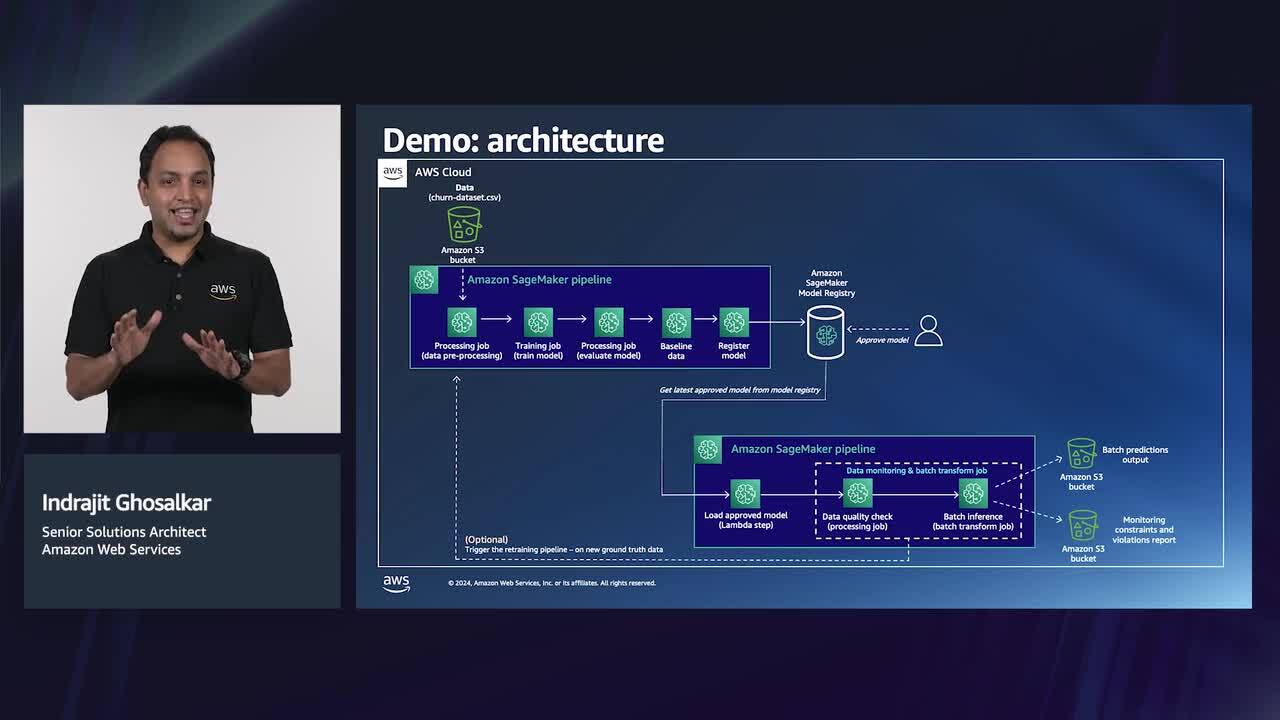Click the presenter video thumbnail

[182, 269]
